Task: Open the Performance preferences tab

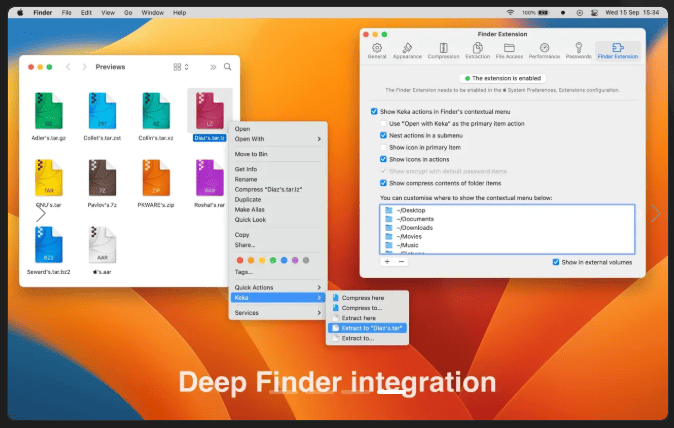Action: click(544, 51)
